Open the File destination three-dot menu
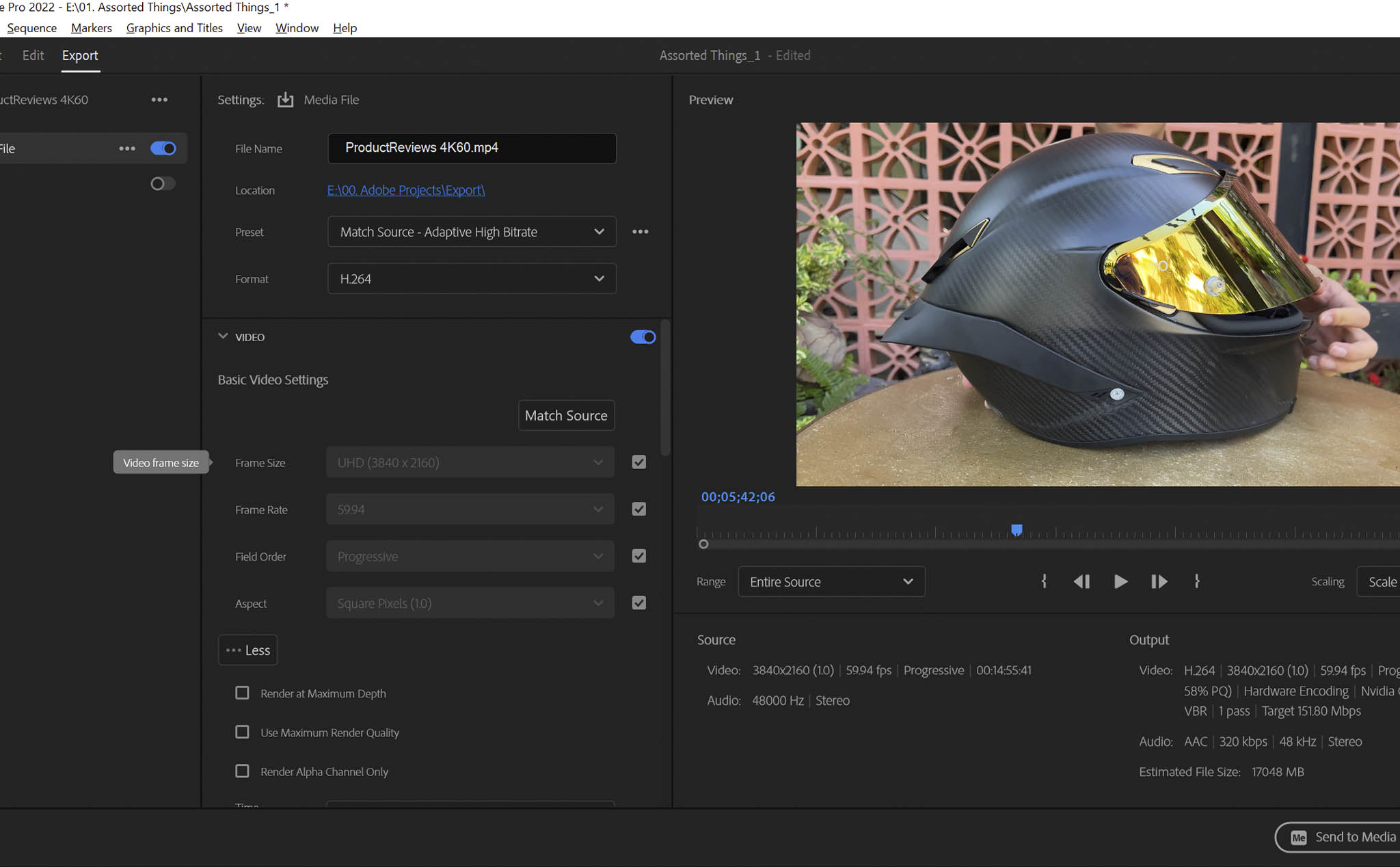 pos(127,148)
